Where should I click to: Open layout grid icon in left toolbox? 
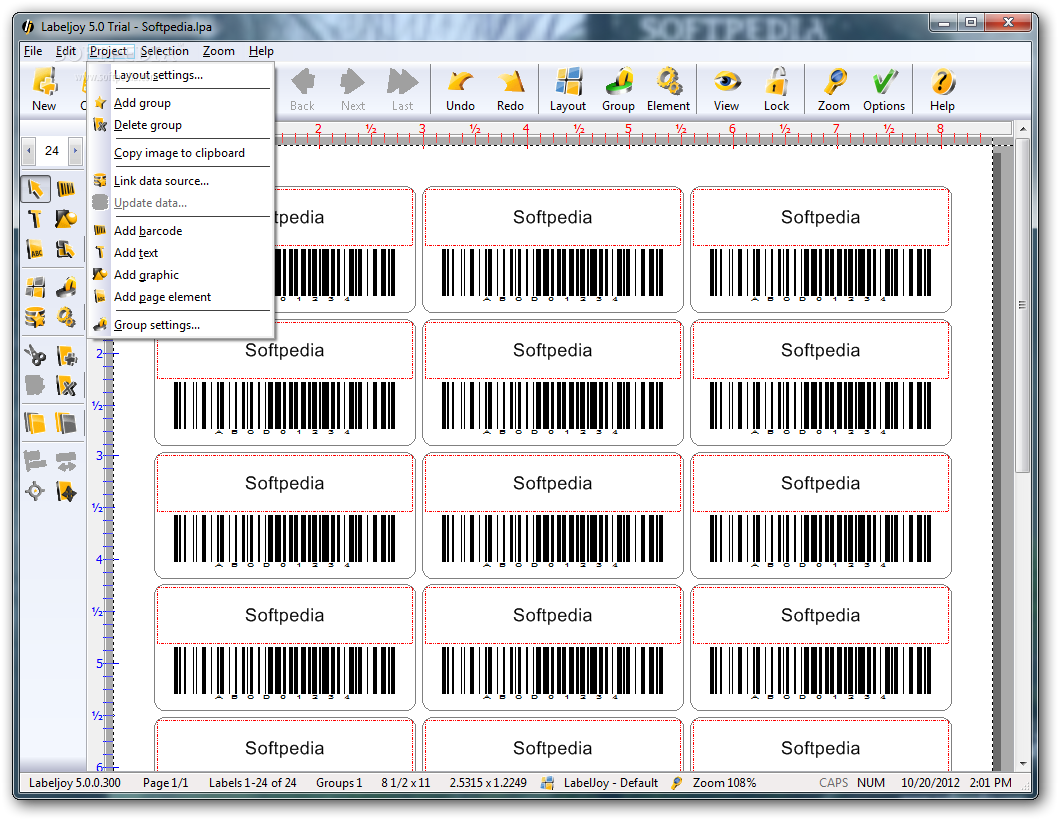click(x=35, y=288)
